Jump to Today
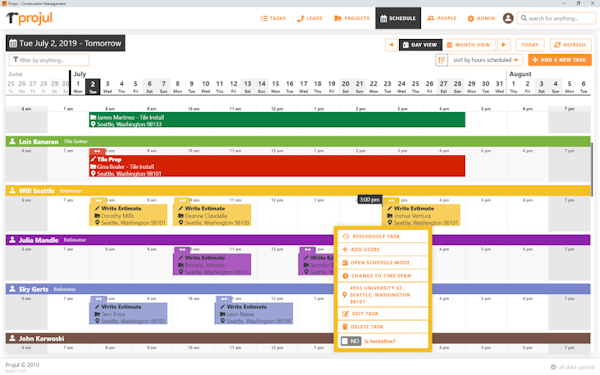The width and height of the screenshot is (600, 375). tap(530, 45)
